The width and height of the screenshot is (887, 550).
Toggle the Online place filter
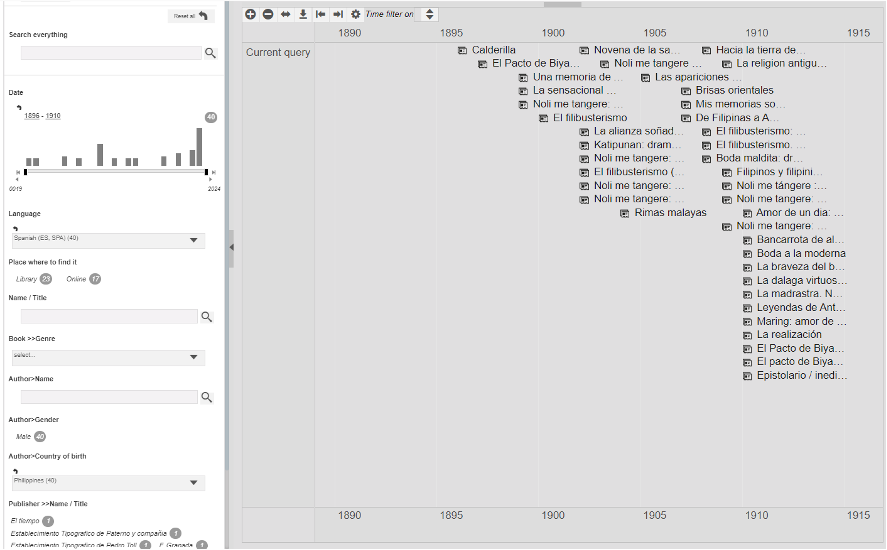76,279
